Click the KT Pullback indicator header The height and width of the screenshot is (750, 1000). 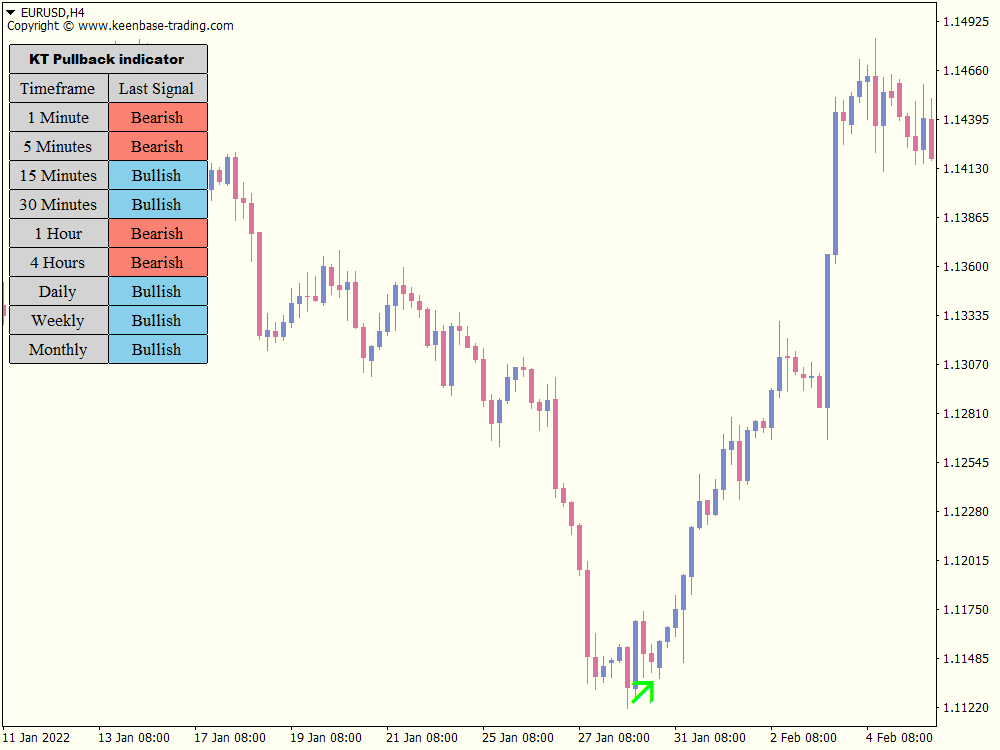tap(107, 59)
